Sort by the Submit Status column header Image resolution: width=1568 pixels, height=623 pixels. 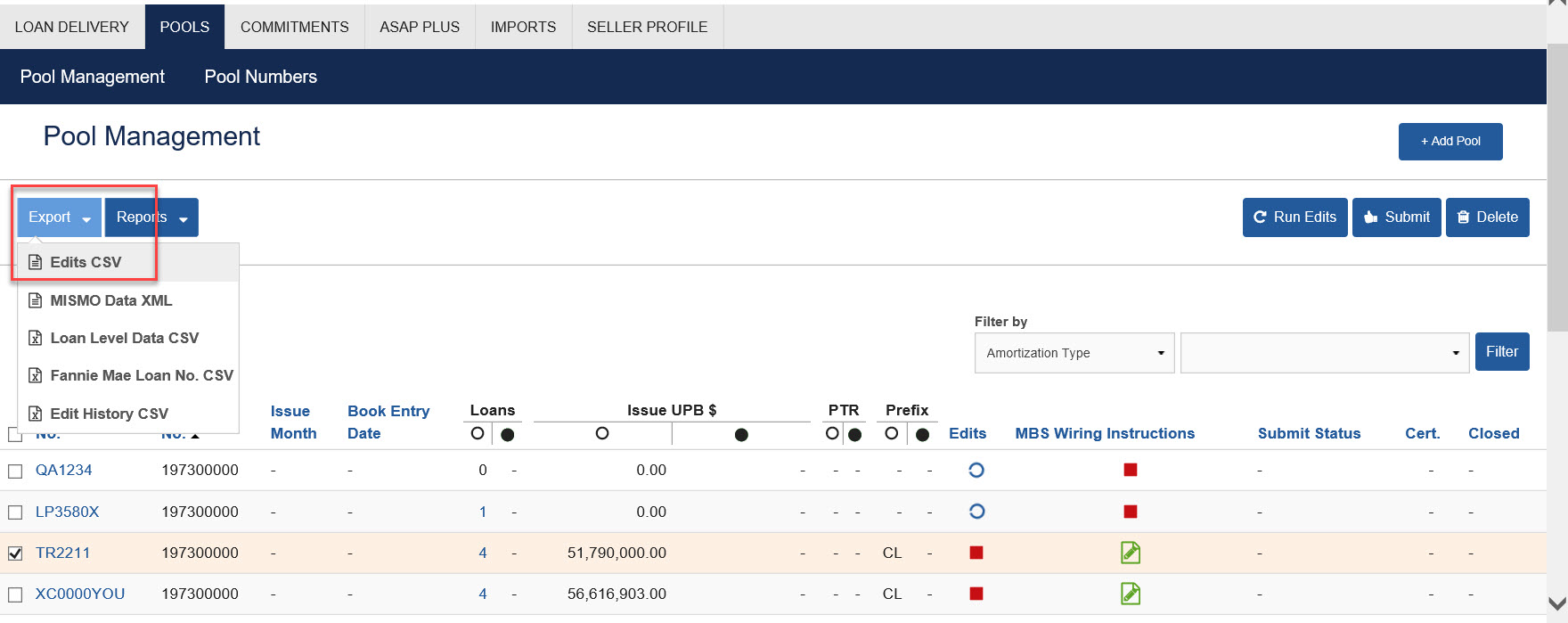(x=1309, y=433)
